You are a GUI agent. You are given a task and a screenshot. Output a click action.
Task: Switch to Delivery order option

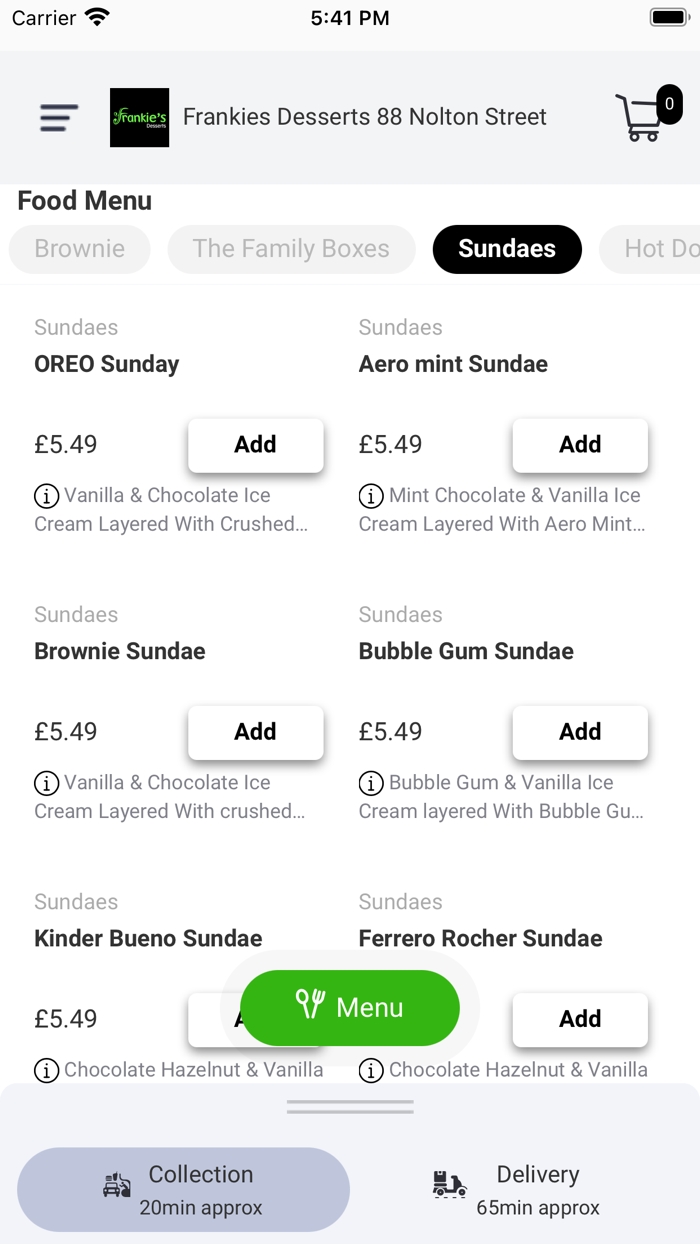(517, 1189)
